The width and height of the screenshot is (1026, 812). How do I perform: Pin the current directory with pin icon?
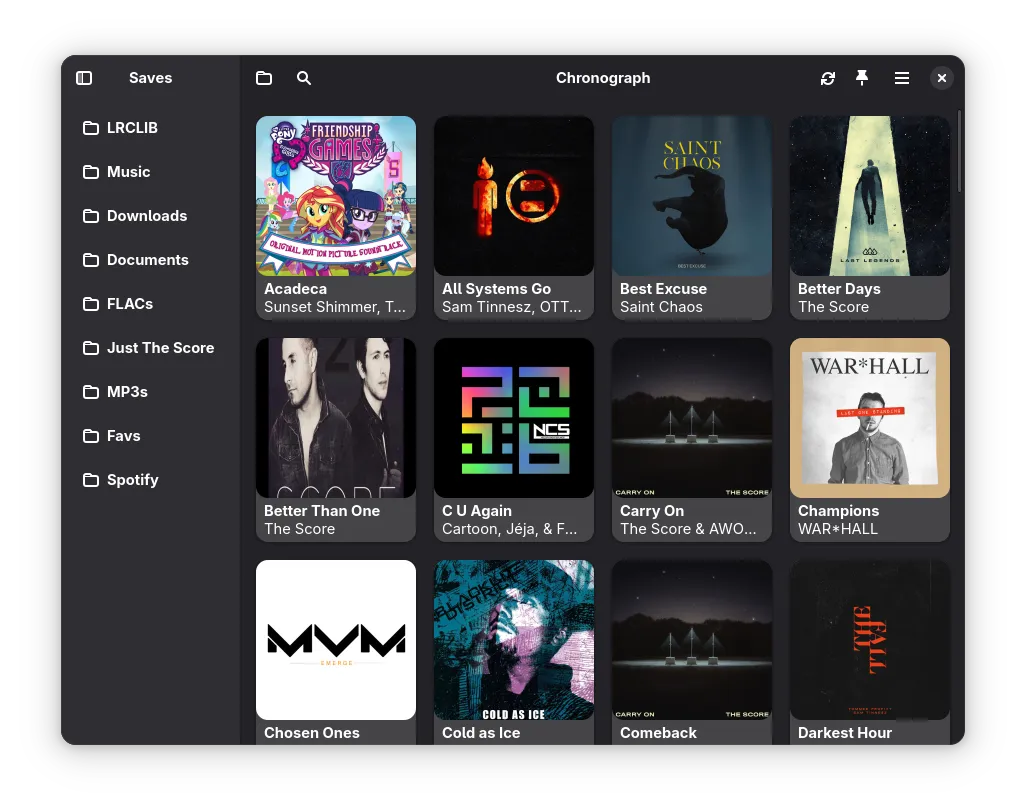862,78
